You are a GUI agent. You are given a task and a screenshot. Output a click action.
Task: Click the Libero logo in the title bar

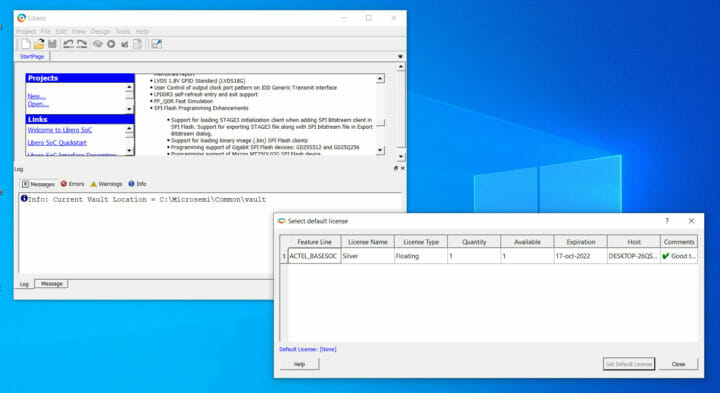(22, 18)
